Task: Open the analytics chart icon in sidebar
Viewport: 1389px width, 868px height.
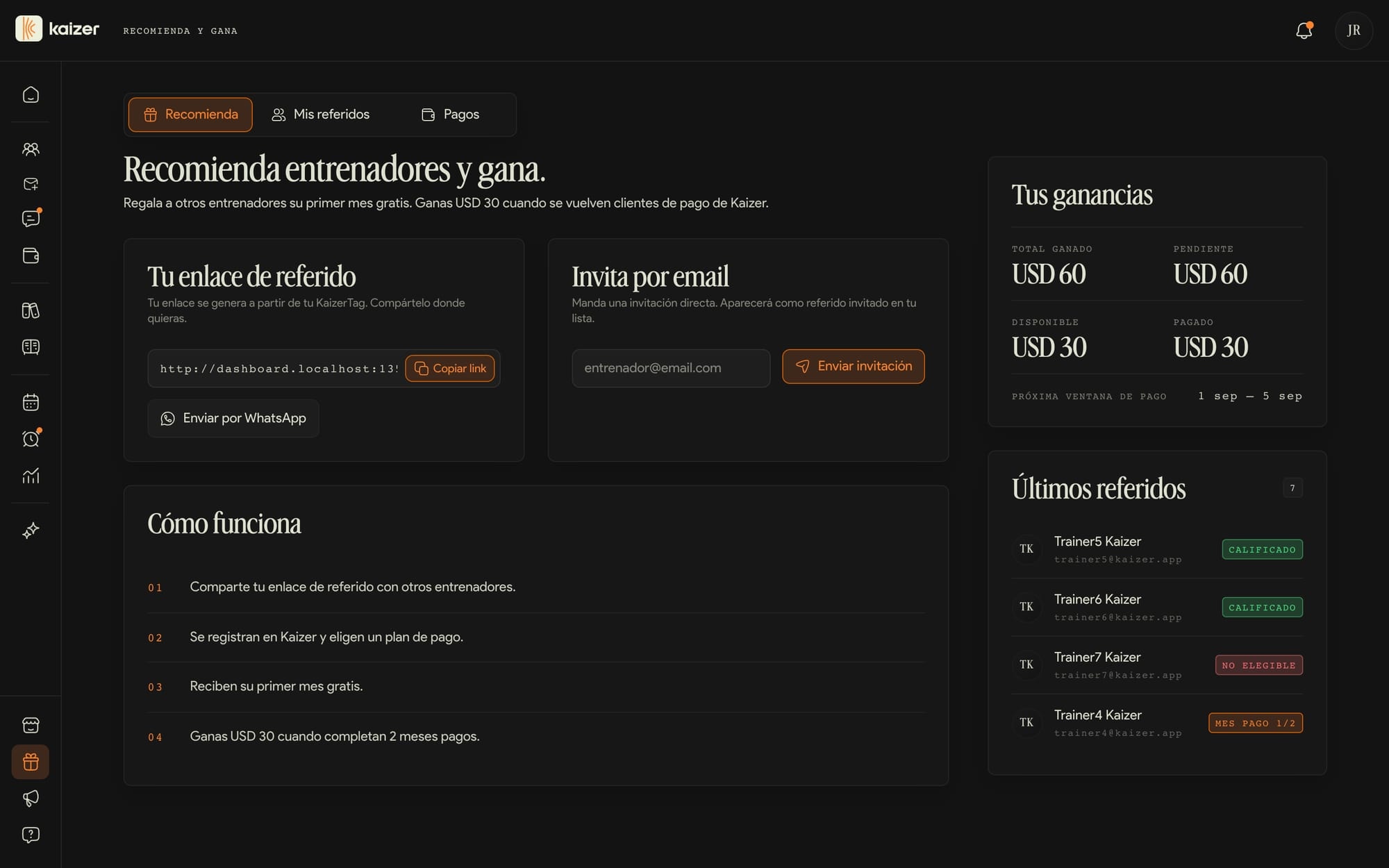Action: point(31,476)
